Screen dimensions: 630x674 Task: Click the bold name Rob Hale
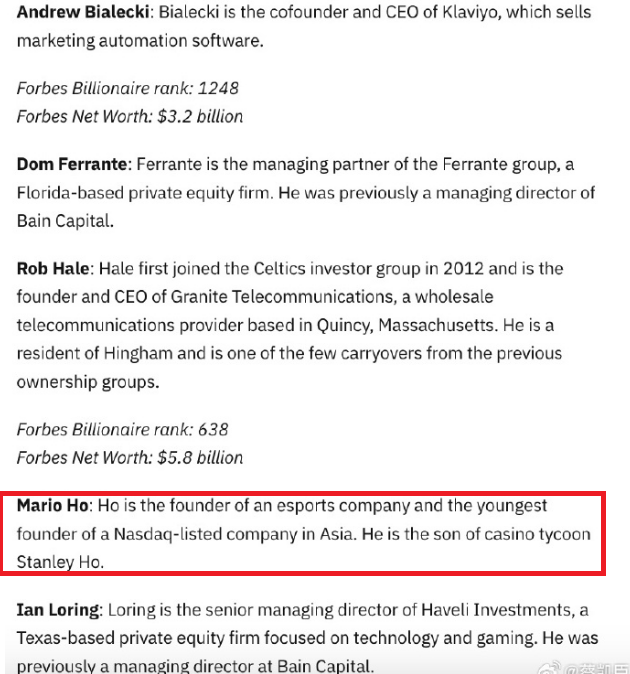tap(53, 269)
